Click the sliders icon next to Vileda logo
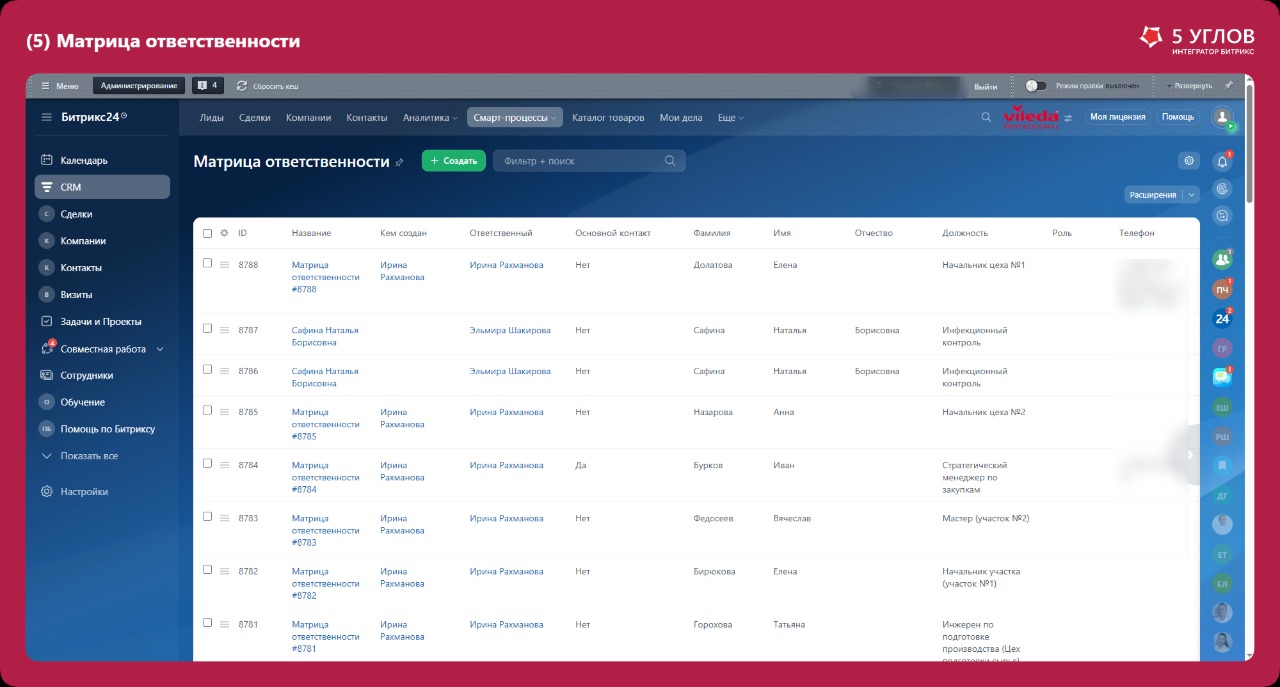The image size is (1280, 687). pyautogui.click(x=1068, y=117)
